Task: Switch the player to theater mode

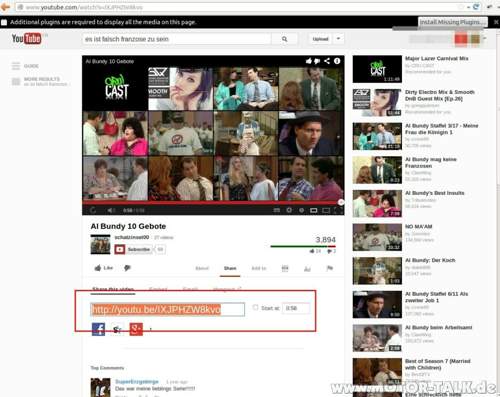Action: (x=314, y=210)
